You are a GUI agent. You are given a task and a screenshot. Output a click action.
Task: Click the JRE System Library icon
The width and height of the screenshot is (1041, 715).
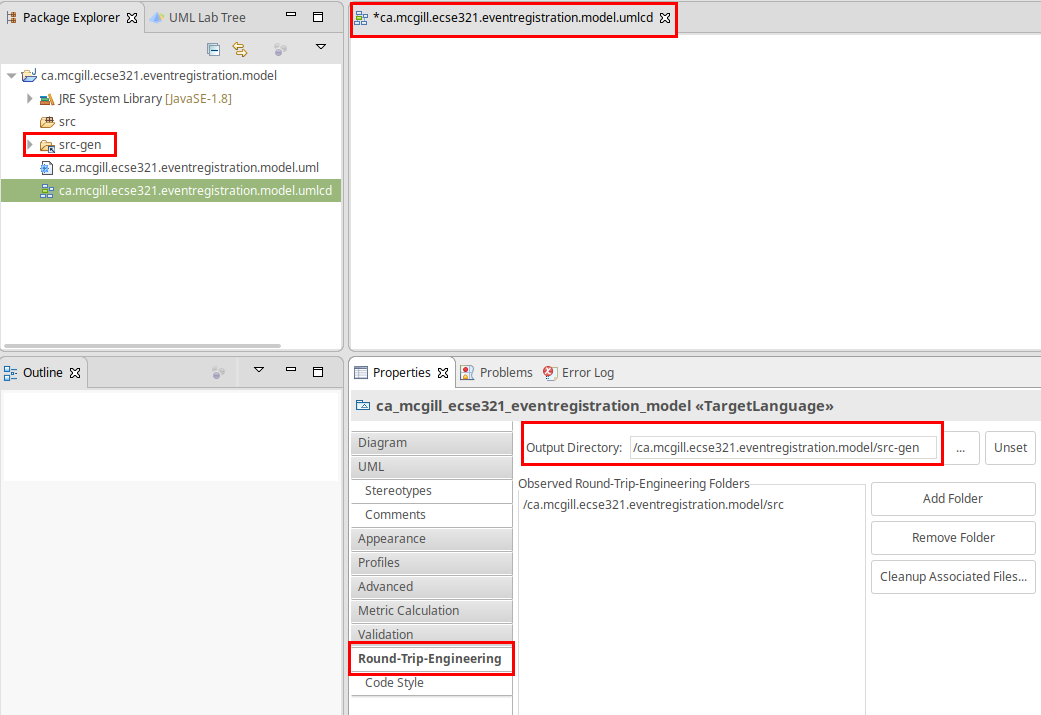(46, 100)
